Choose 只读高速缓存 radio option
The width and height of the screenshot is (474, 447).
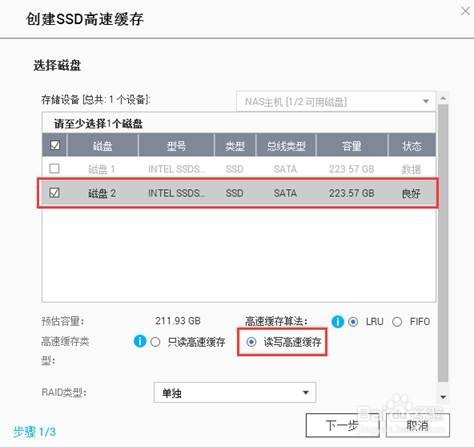click(x=155, y=342)
